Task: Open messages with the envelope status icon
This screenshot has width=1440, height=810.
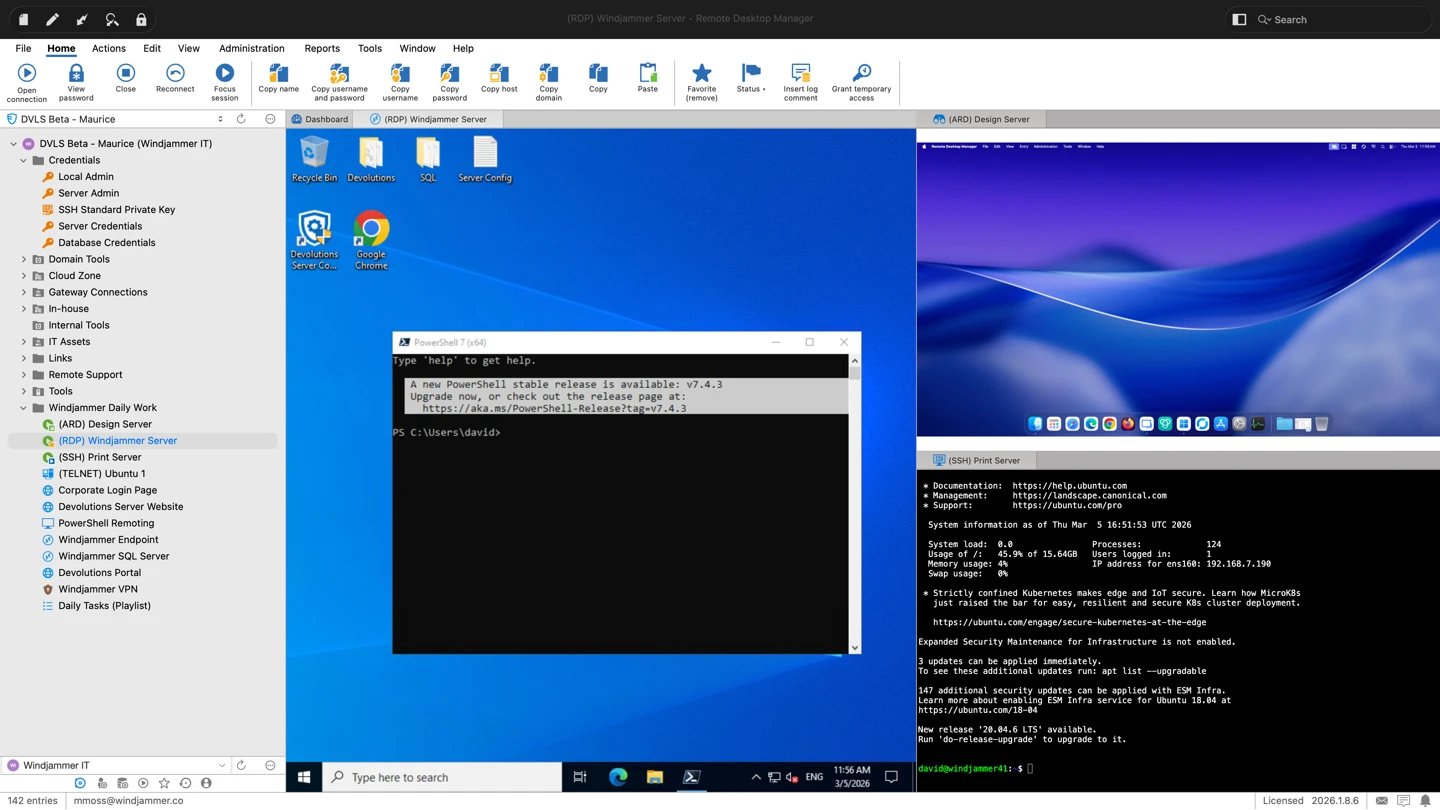Action: [1382, 800]
